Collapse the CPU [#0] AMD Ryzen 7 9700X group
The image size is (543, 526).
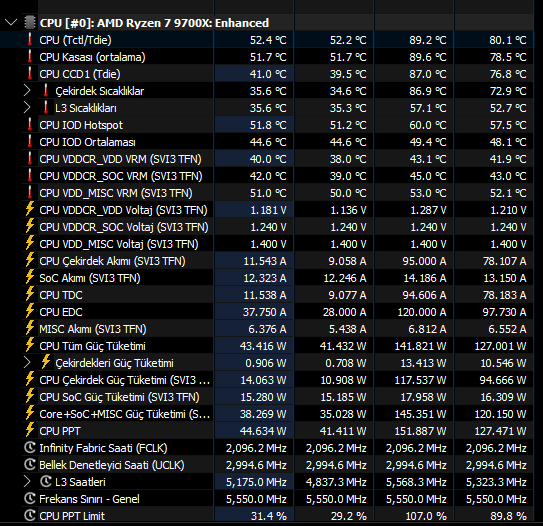11,23
